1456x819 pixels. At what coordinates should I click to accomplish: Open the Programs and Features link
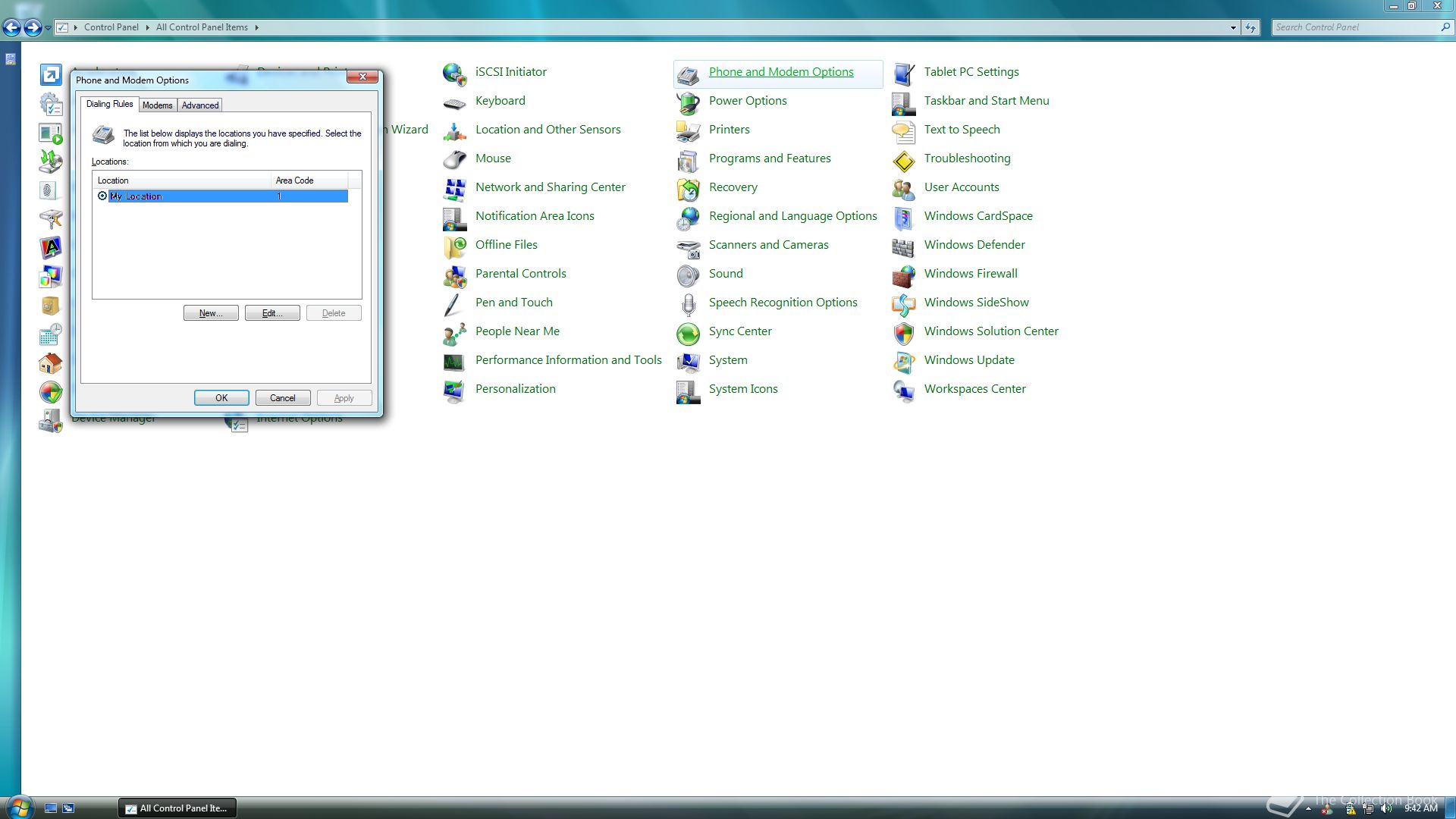click(770, 158)
